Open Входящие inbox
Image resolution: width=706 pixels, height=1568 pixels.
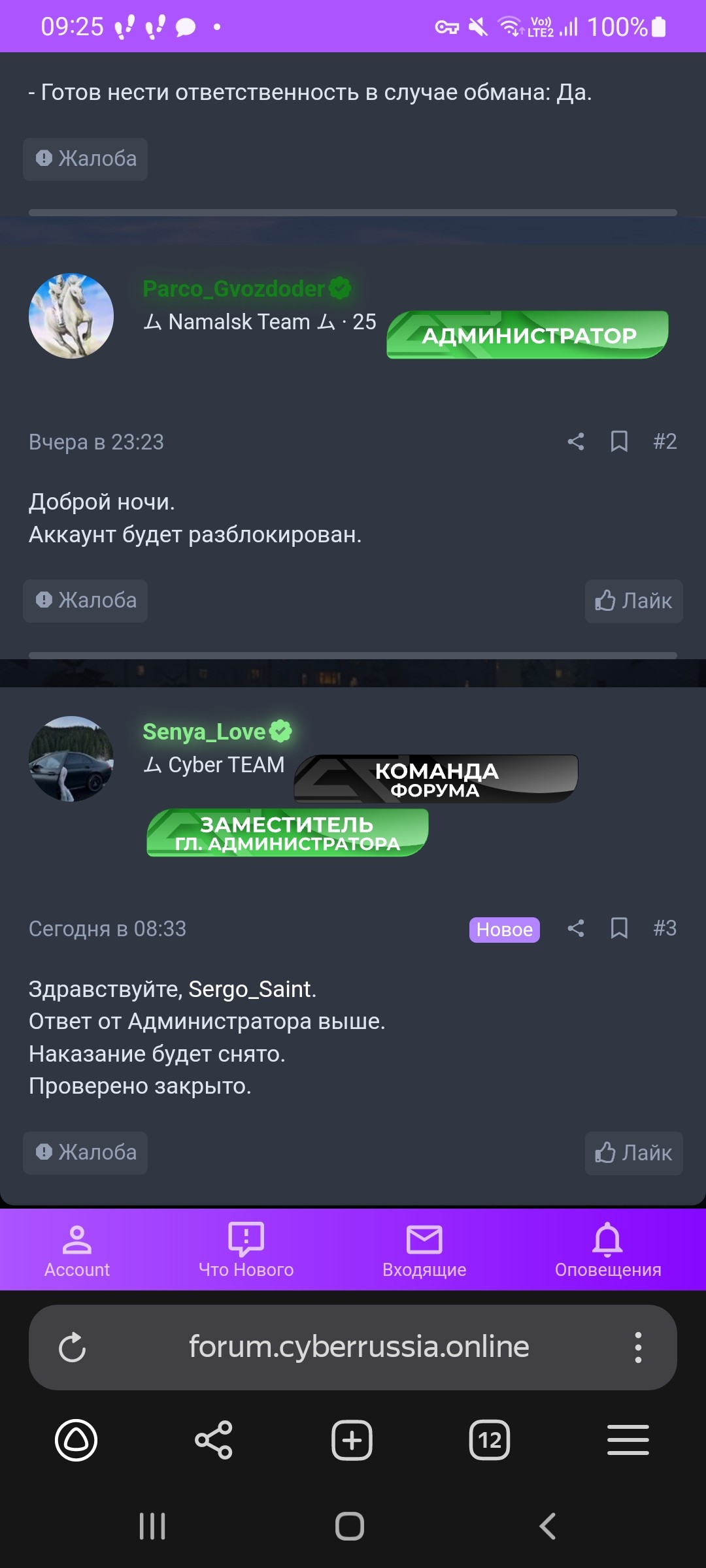point(424,1251)
